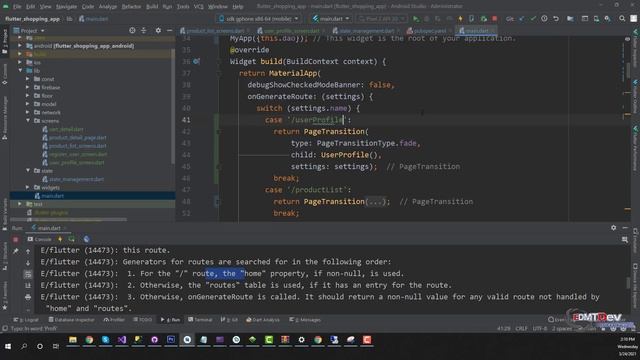Open the device selector dropdown
This screenshot has height=360, width=640.
click(259, 19)
